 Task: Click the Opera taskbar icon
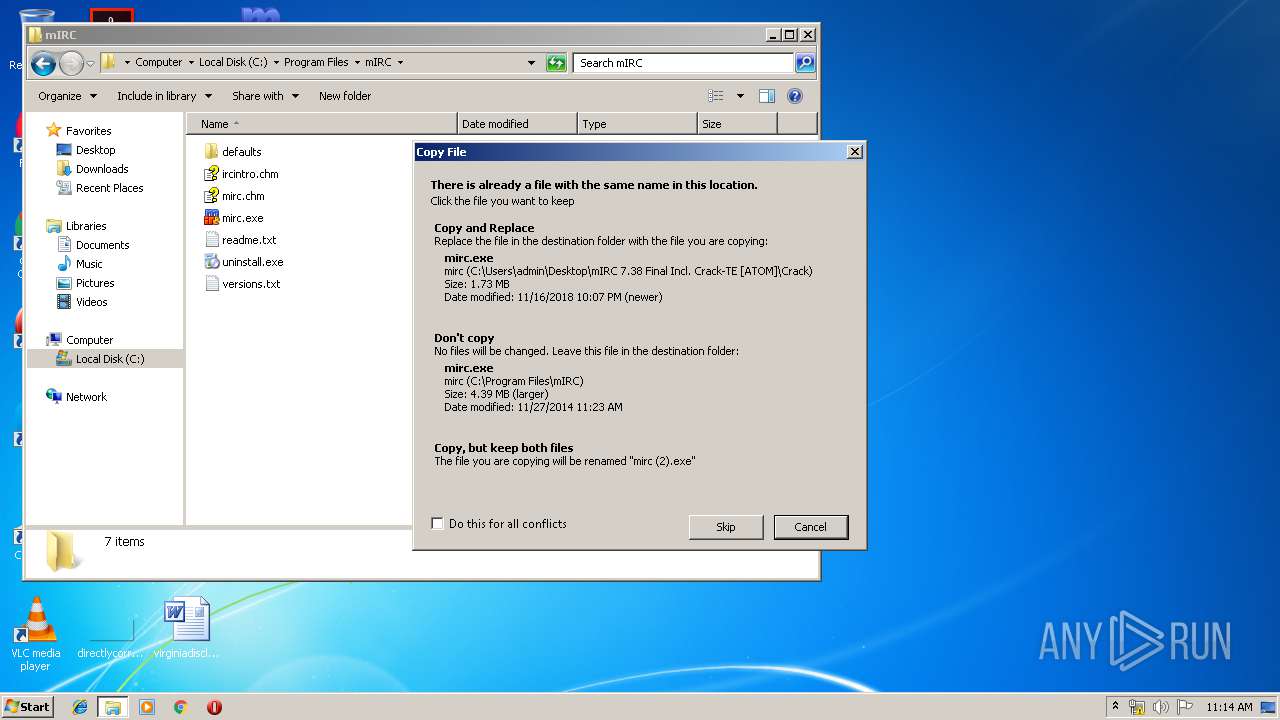214,707
